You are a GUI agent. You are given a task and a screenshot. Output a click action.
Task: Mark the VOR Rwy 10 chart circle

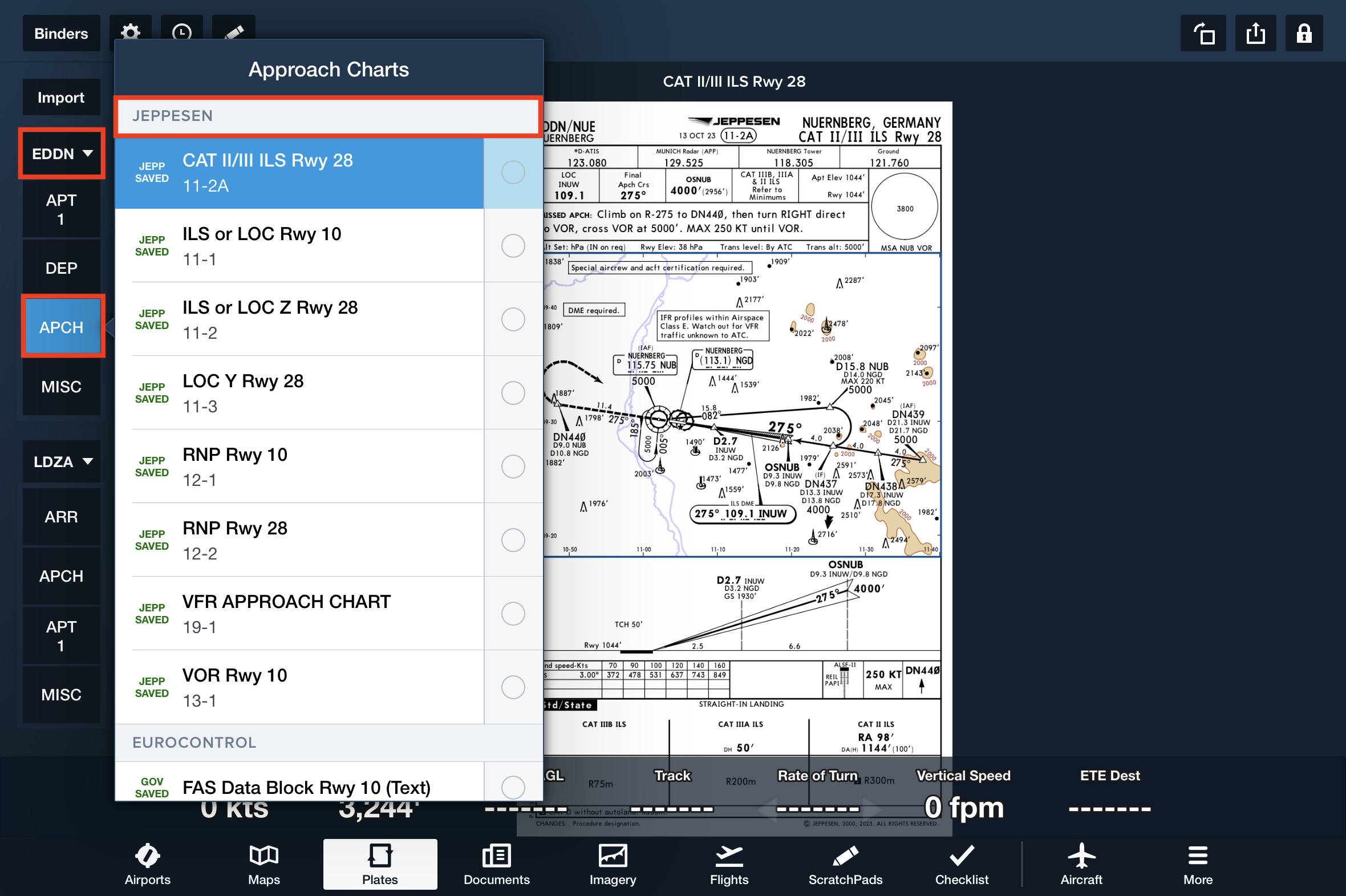(513, 687)
